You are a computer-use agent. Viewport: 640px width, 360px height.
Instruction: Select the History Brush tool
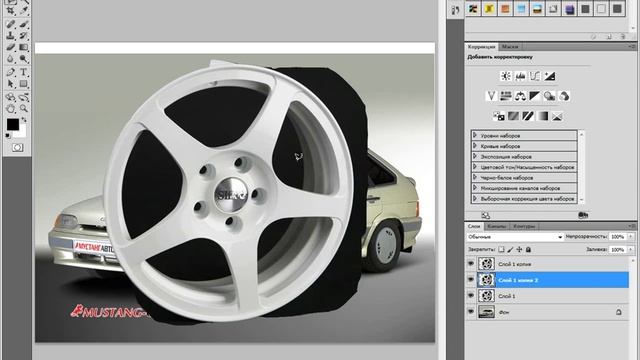point(24,36)
